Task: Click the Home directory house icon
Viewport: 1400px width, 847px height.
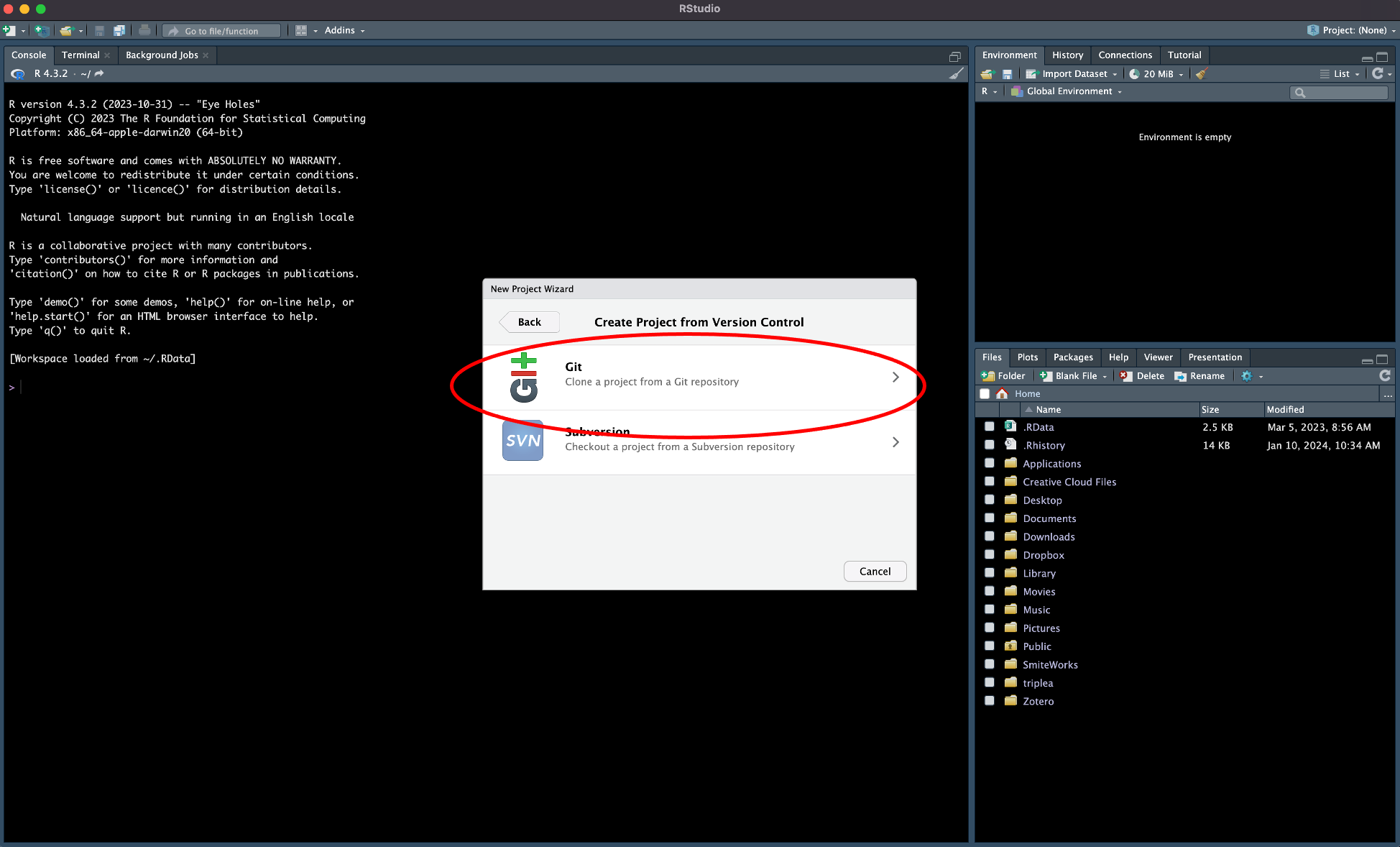Action: [x=1002, y=393]
